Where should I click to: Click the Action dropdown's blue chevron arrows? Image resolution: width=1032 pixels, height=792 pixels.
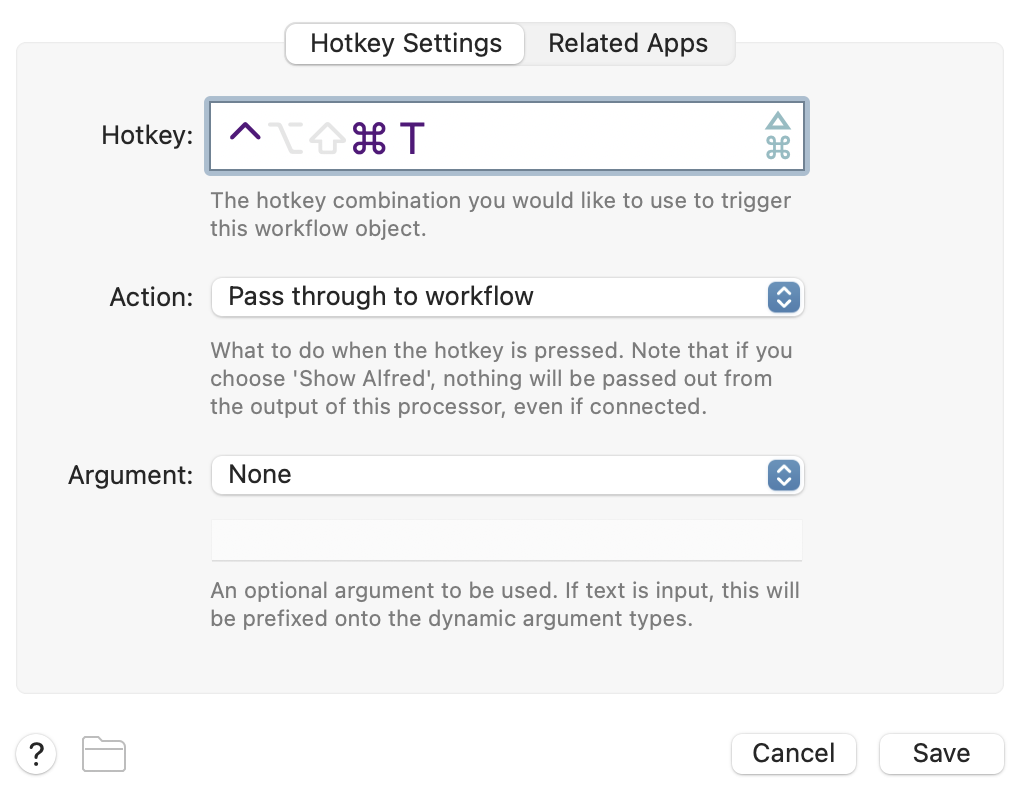pyautogui.click(x=784, y=297)
